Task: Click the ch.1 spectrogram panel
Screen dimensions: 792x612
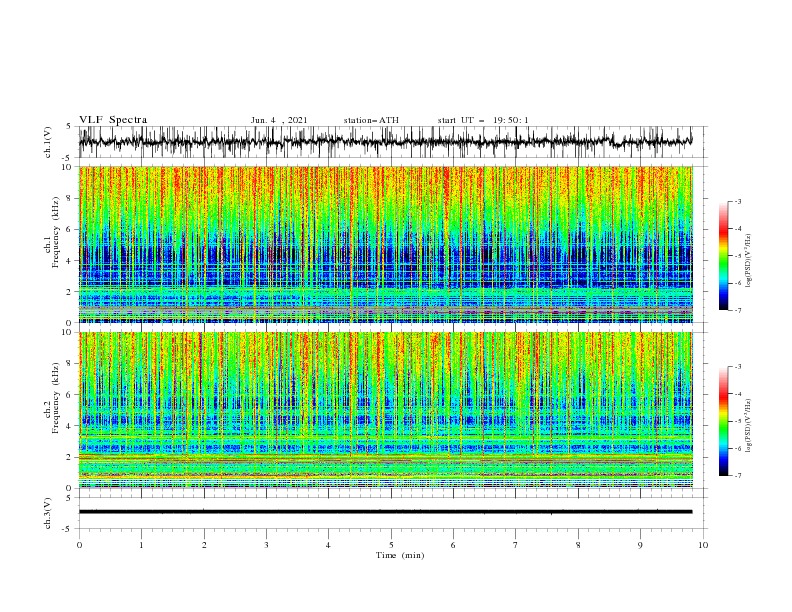Action: point(385,244)
